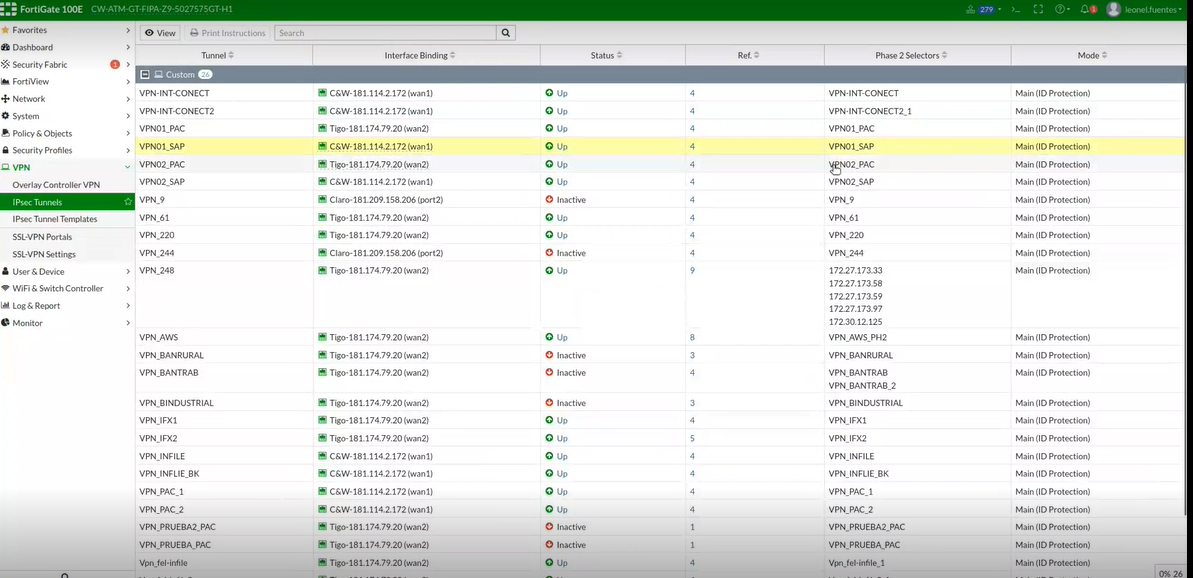This screenshot has height=578, width=1193.
Task: Click the interface icon in VPN01_SAP row
Action: [322, 146]
